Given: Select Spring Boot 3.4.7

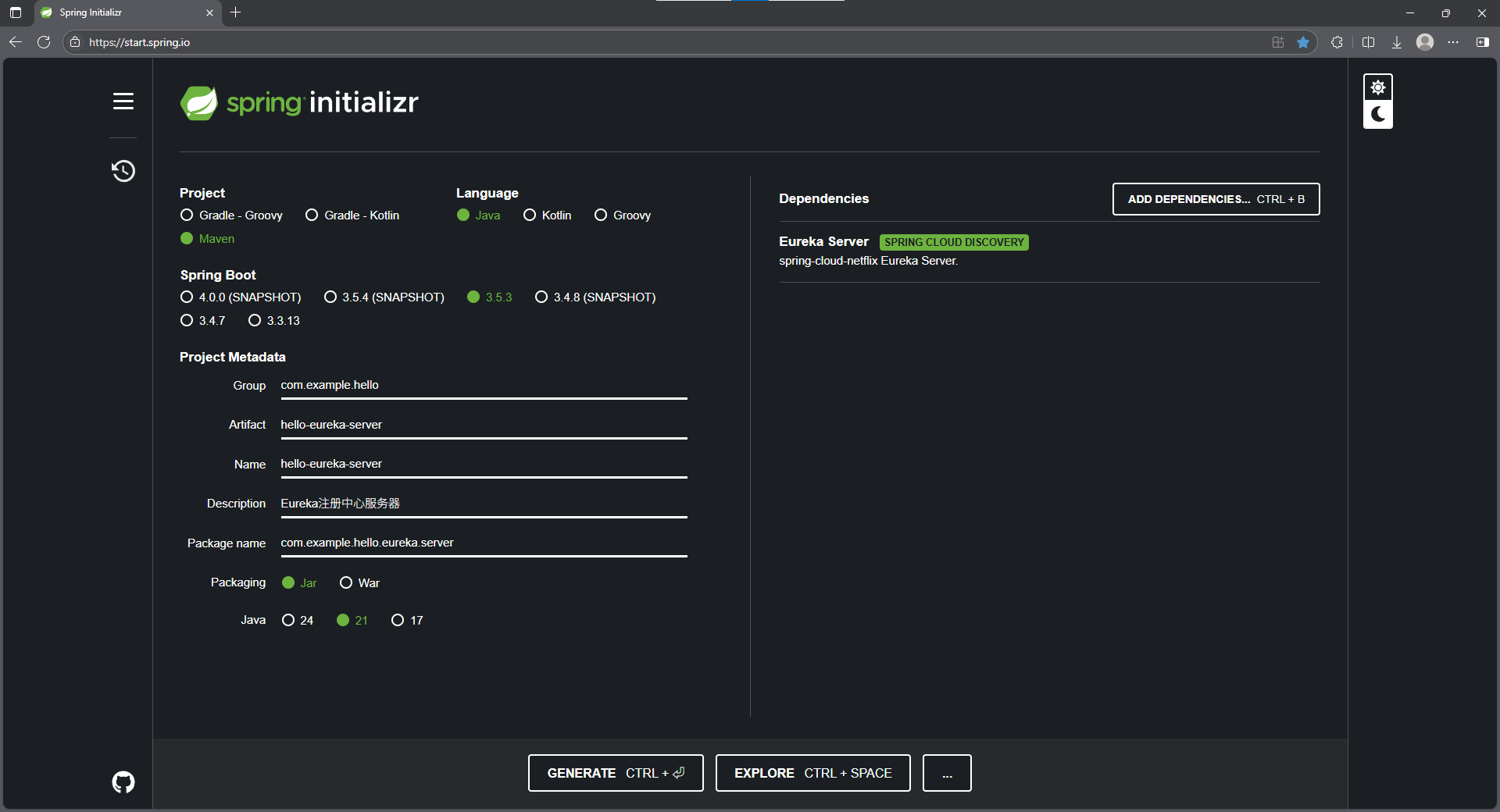Looking at the screenshot, I should point(203,321).
